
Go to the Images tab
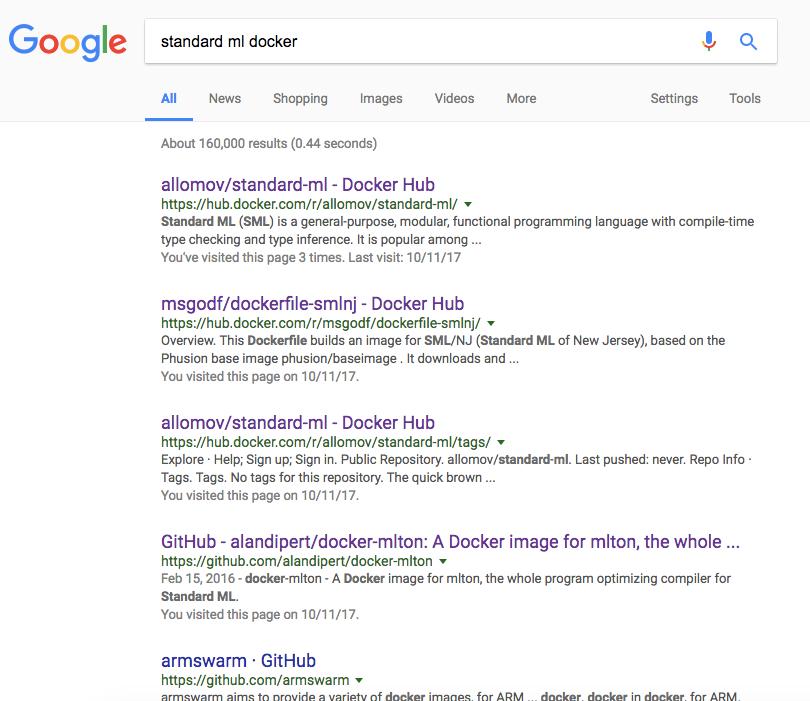[x=381, y=98]
